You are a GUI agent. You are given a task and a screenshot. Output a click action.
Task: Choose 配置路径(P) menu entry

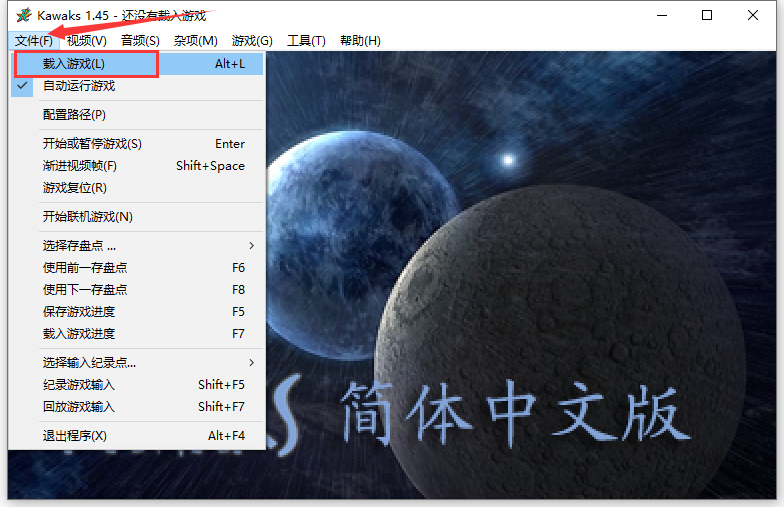point(74,115)
